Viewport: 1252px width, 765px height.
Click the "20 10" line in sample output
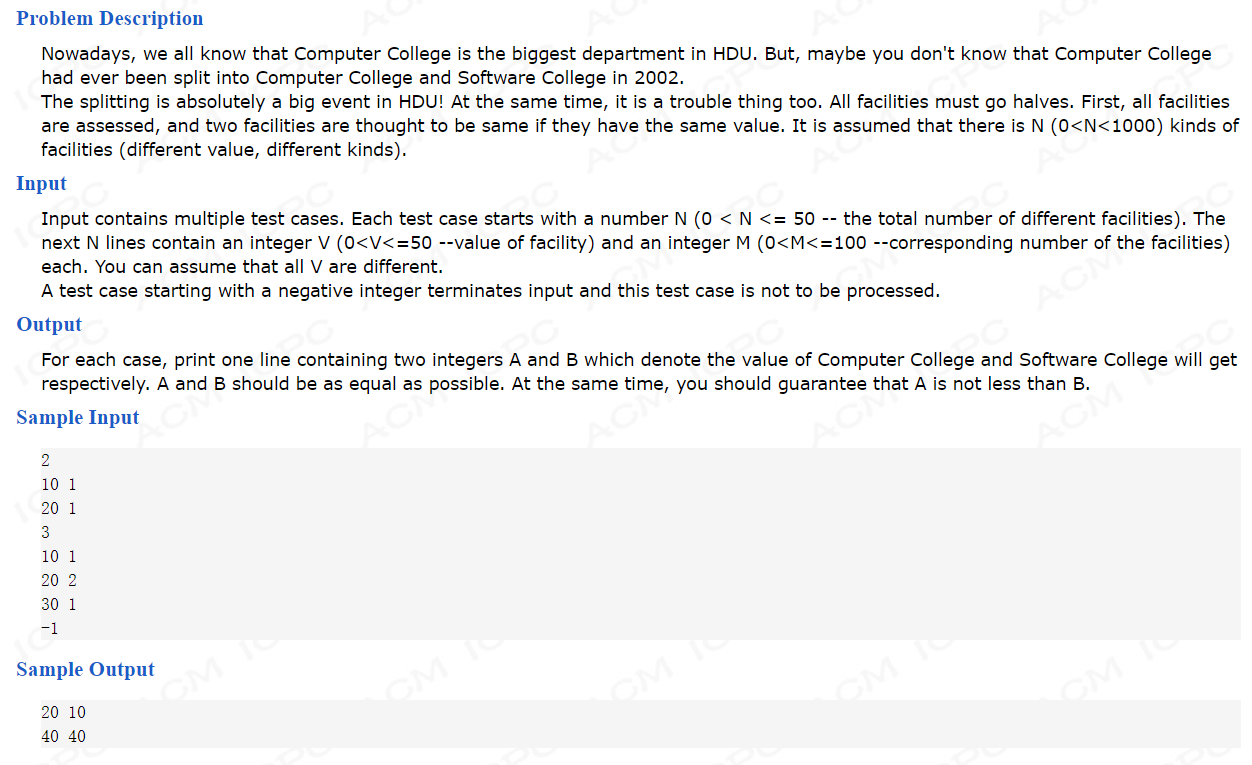63,712
